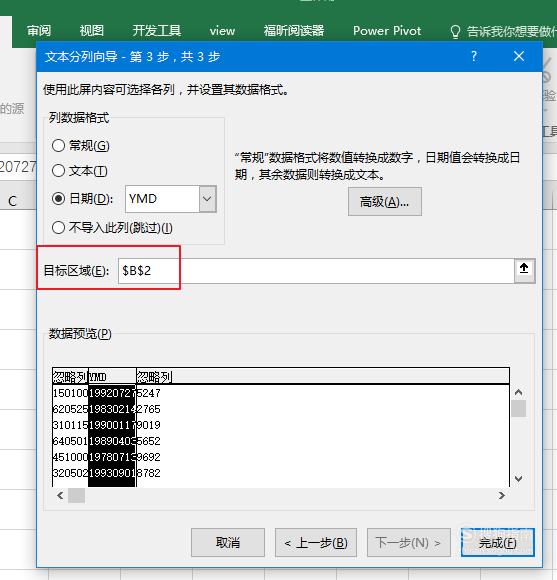Open the 视图 view ribbon tab
The width and height of the screenshot is (557, 580).
click(x=92, y=30)
